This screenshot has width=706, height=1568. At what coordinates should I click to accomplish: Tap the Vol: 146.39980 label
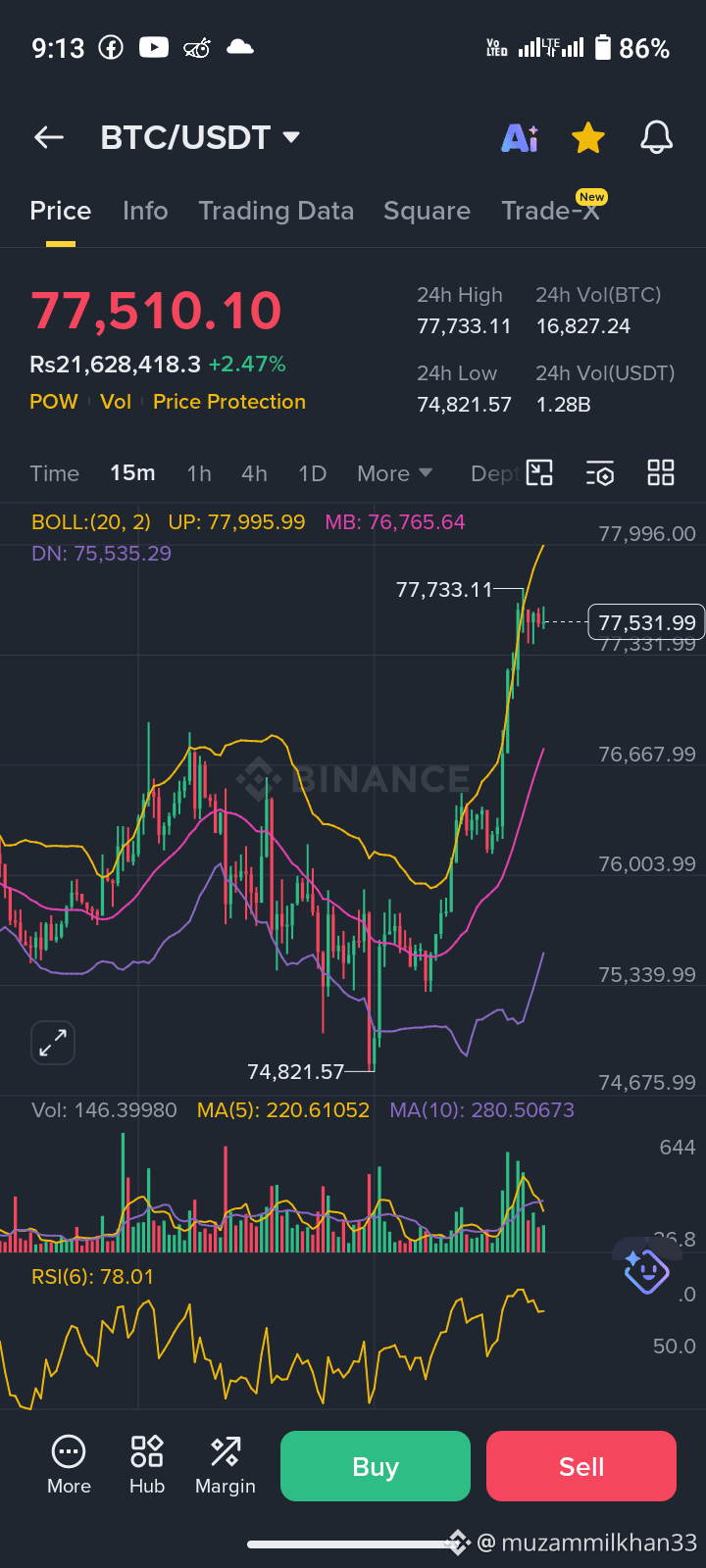click(x=104, y=1110)
